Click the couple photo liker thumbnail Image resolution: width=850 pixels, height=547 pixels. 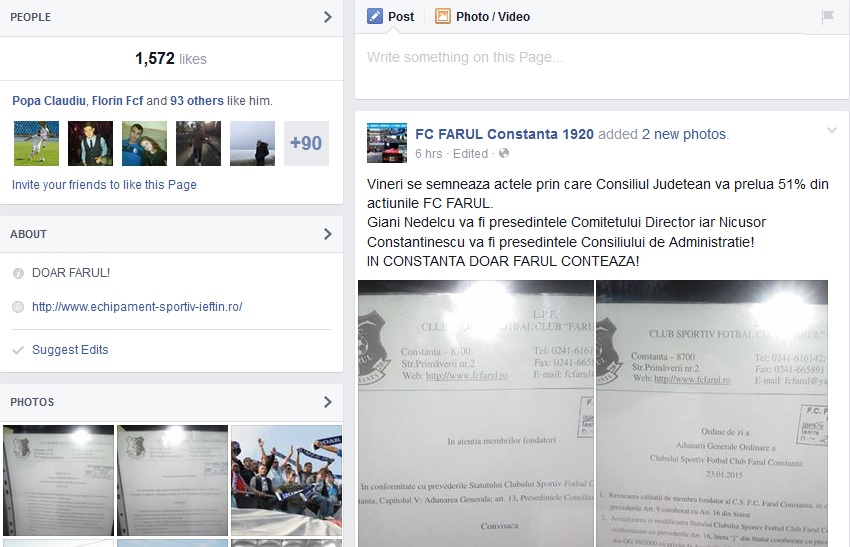(144, 143)
